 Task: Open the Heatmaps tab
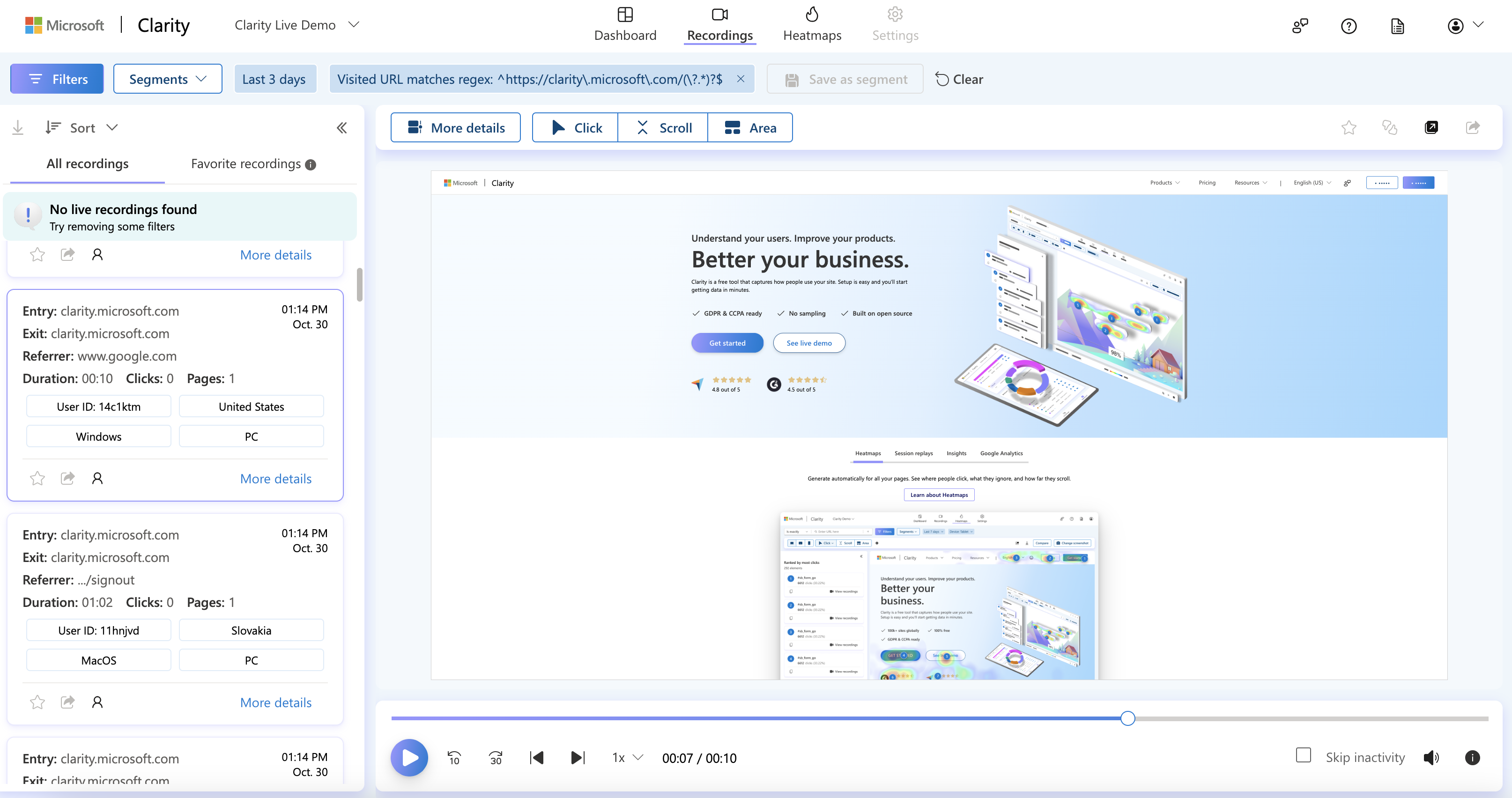pyautogui.click(x=812, y=25)
